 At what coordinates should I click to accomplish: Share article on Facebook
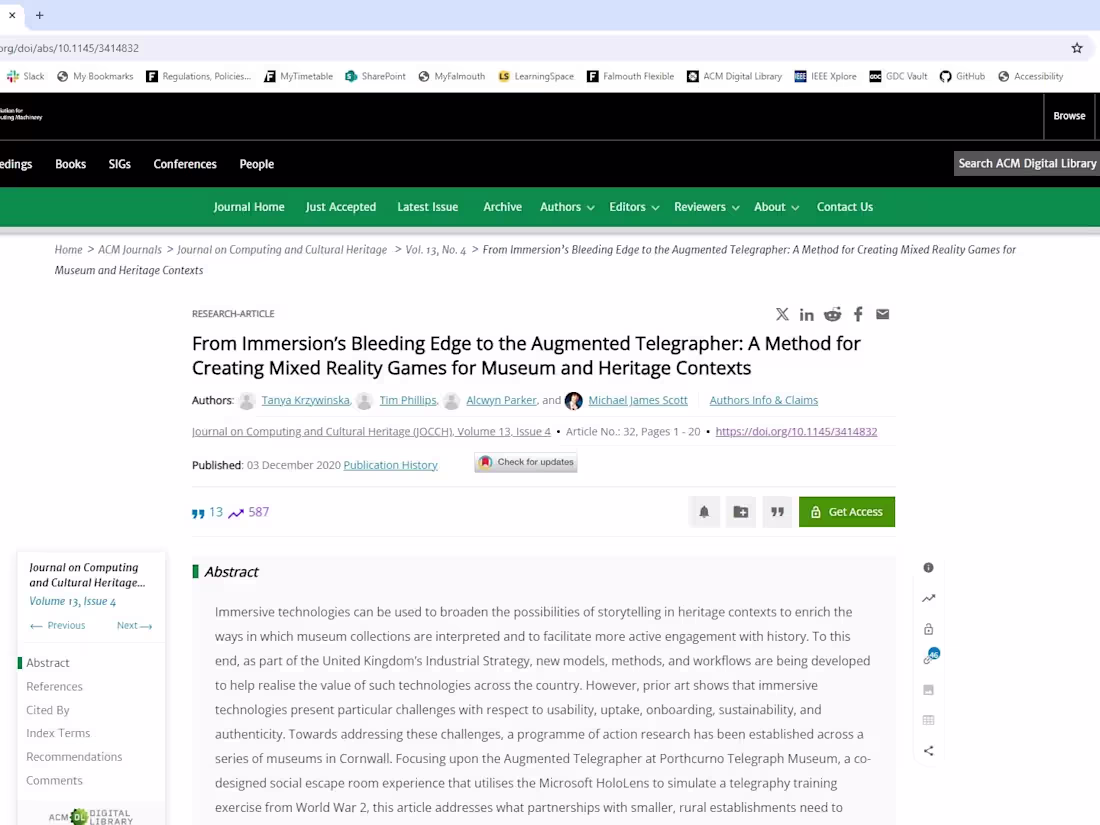point(858,314)
